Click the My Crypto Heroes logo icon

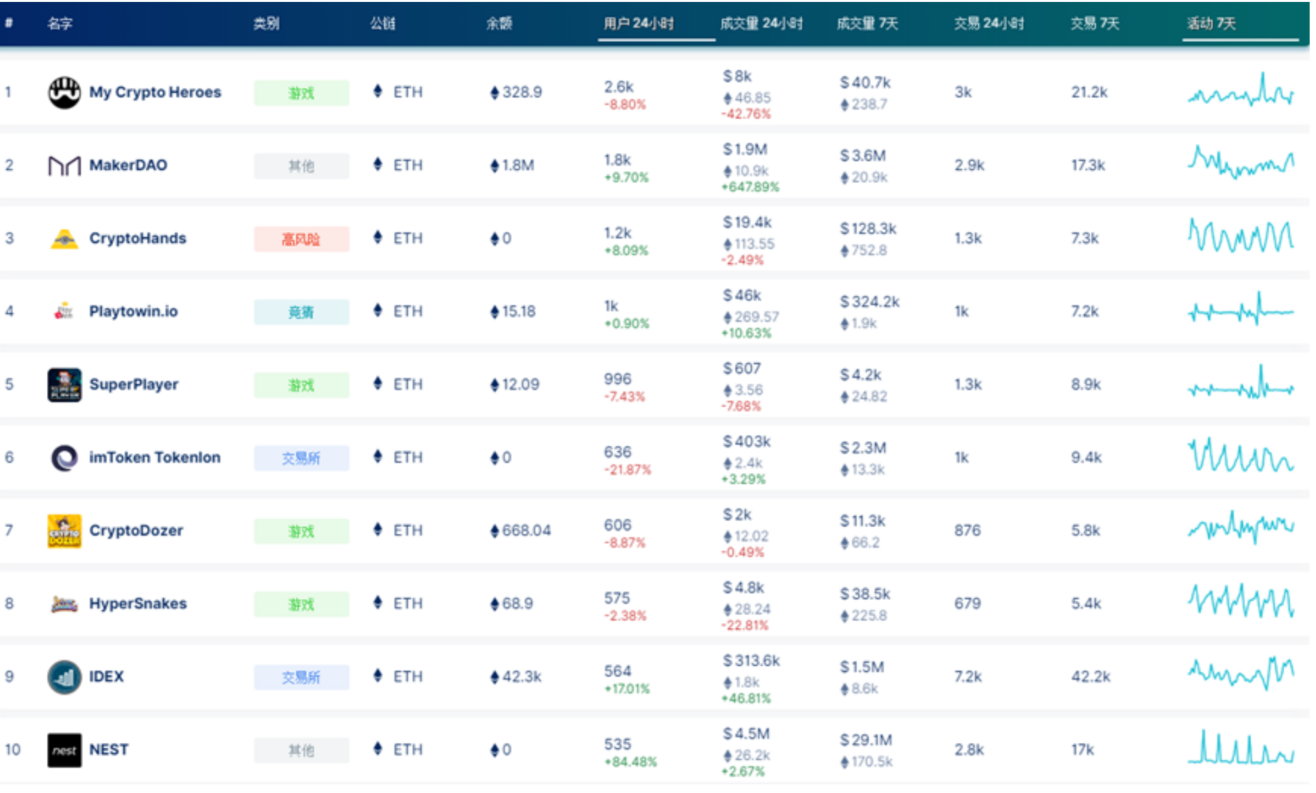point(64,92)
